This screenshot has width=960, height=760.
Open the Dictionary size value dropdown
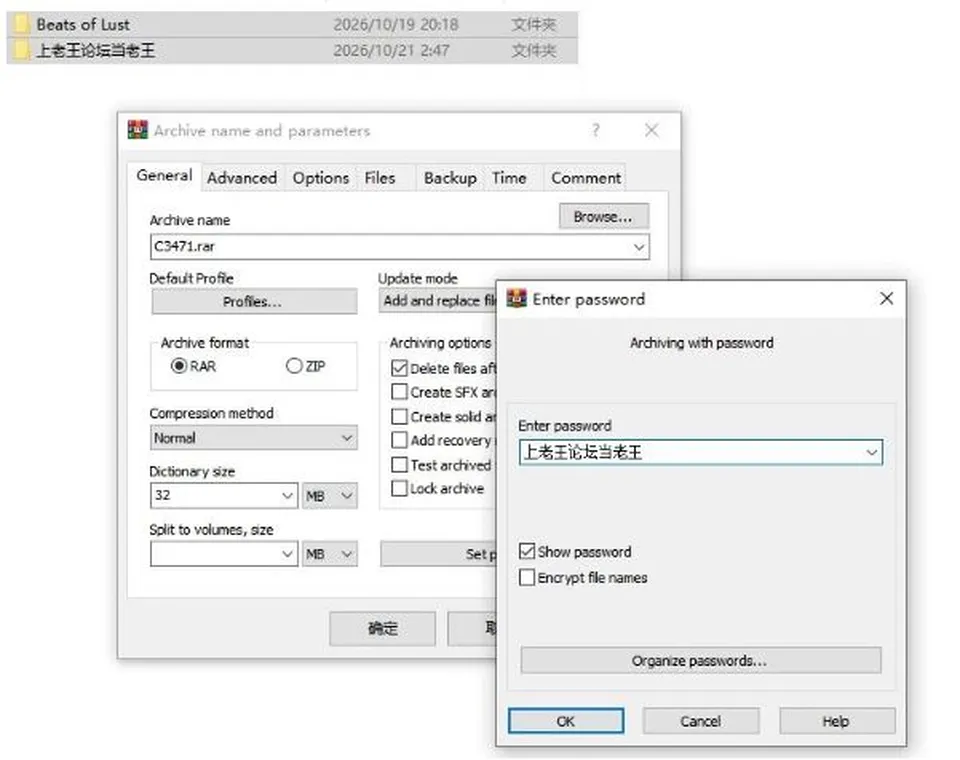[x=287, y=495]
